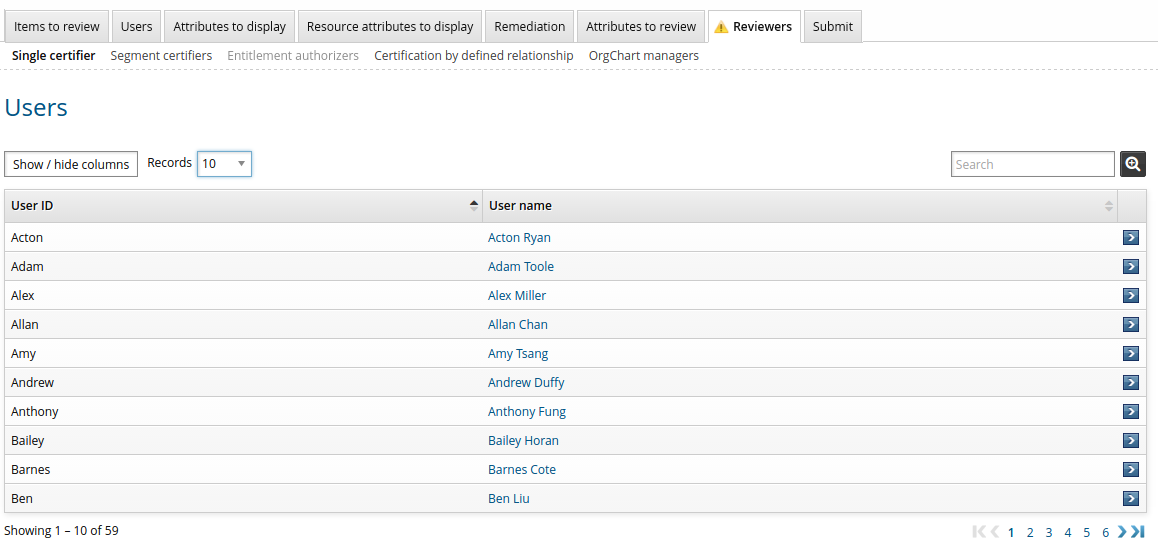Select Segment certifiers sub-tab
The width and height of the screenshot is (1158, 560).
[x=161, y=56]
